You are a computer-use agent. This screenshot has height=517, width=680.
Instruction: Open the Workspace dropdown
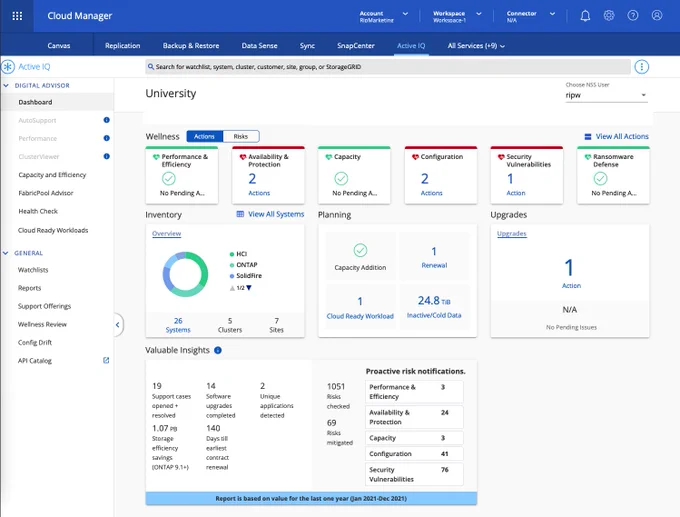(x=457, y=16)
